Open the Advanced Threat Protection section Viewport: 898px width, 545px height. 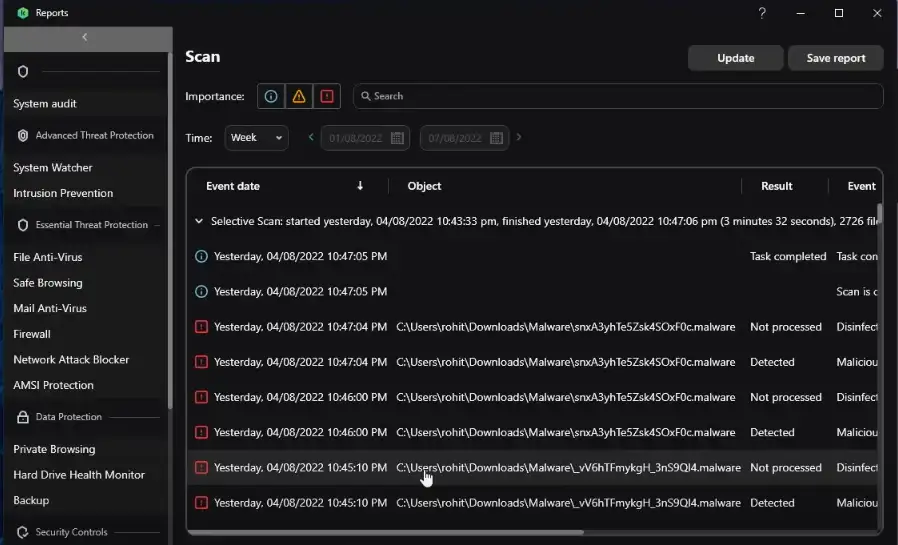[x=94, y=135]
